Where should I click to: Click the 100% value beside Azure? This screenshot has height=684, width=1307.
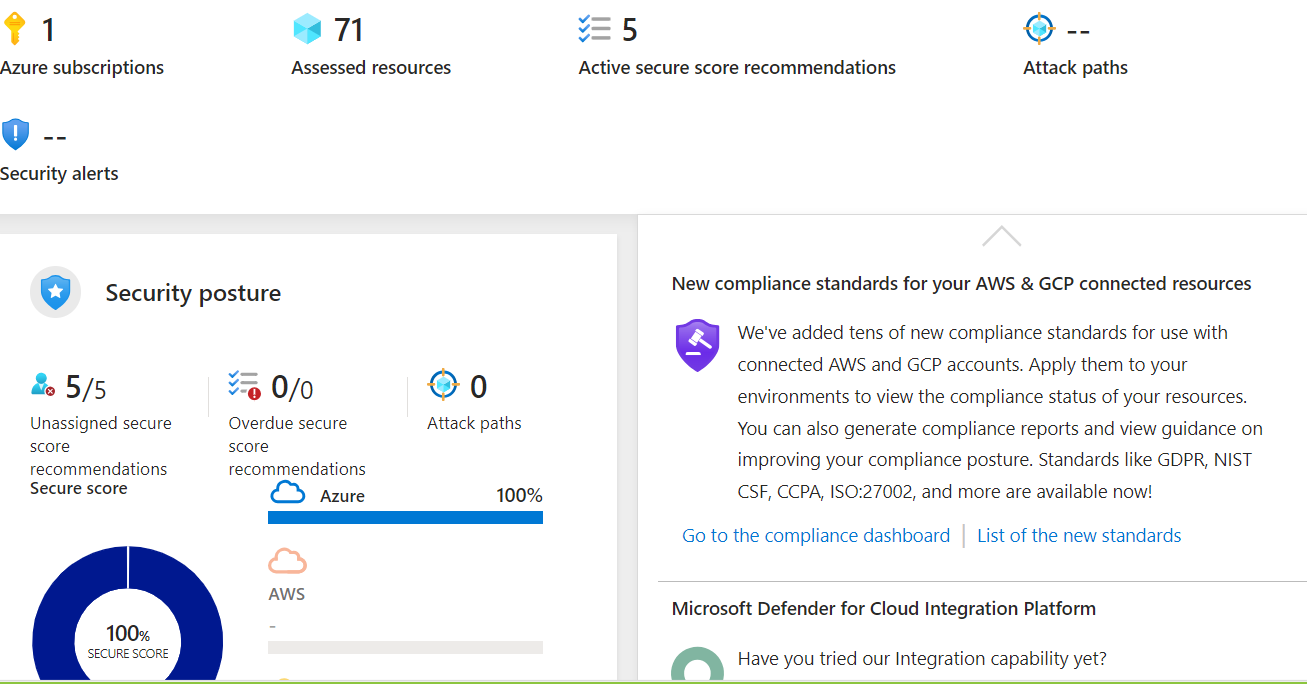[x=519, y=496]
